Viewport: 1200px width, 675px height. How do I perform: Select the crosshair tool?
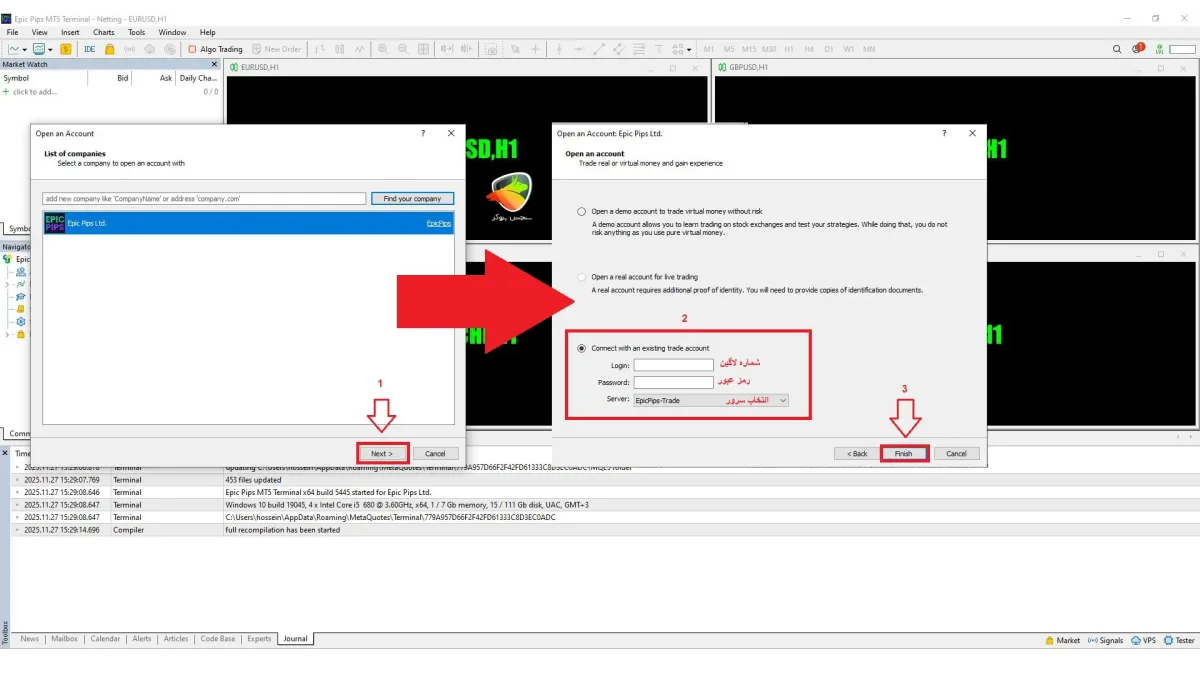point(535,49)
